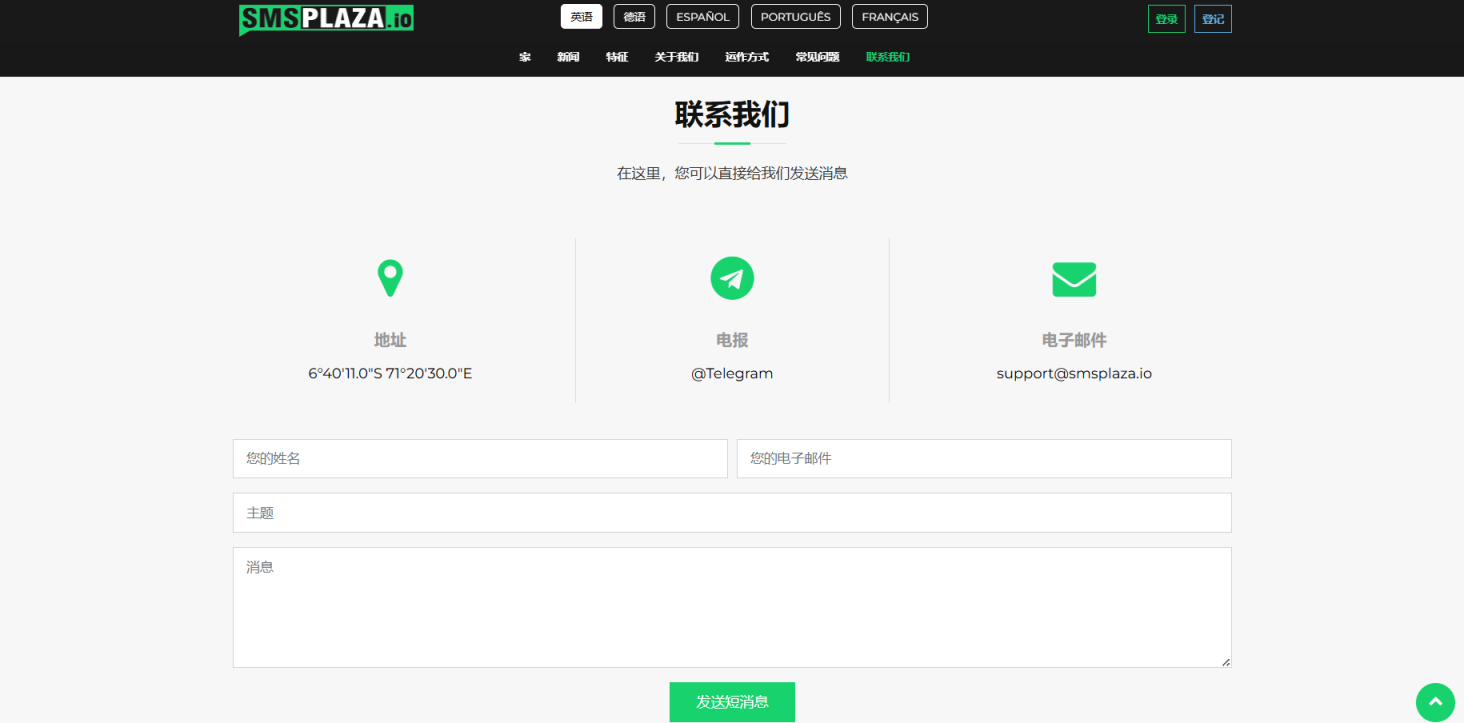Click the 您的姓名 input field

[x=480, y=459]
